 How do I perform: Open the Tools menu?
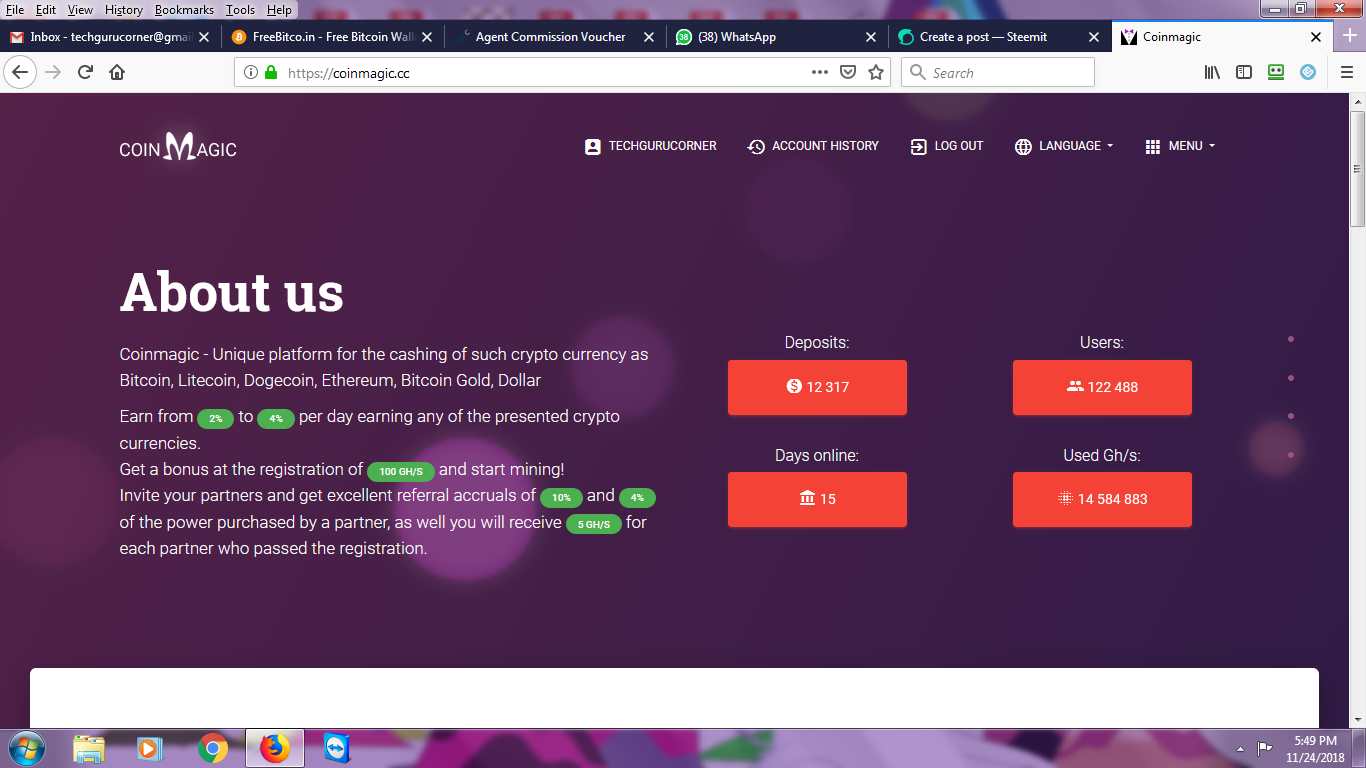(x=240, y=9)
